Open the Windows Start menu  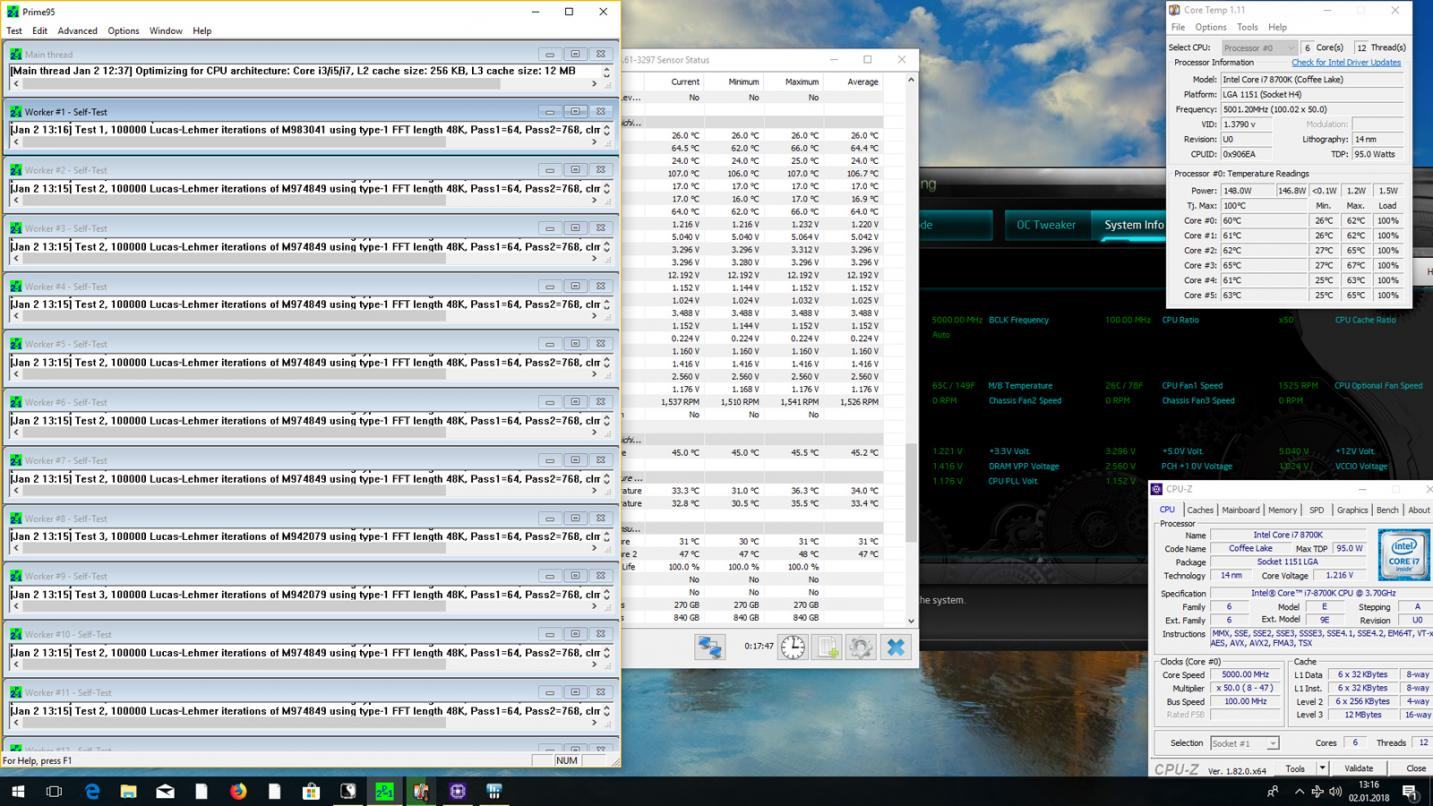click(17, 791)
